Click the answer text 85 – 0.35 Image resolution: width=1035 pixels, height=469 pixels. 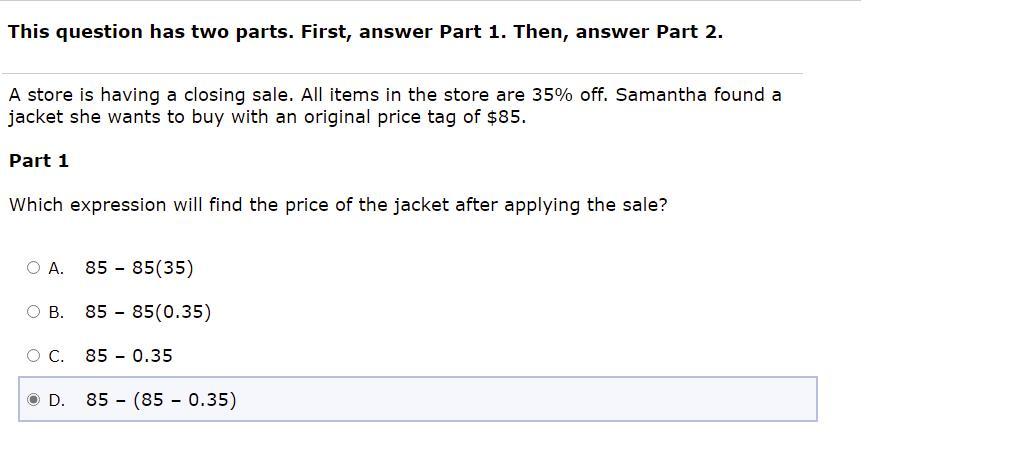click(x=129, y=356)
